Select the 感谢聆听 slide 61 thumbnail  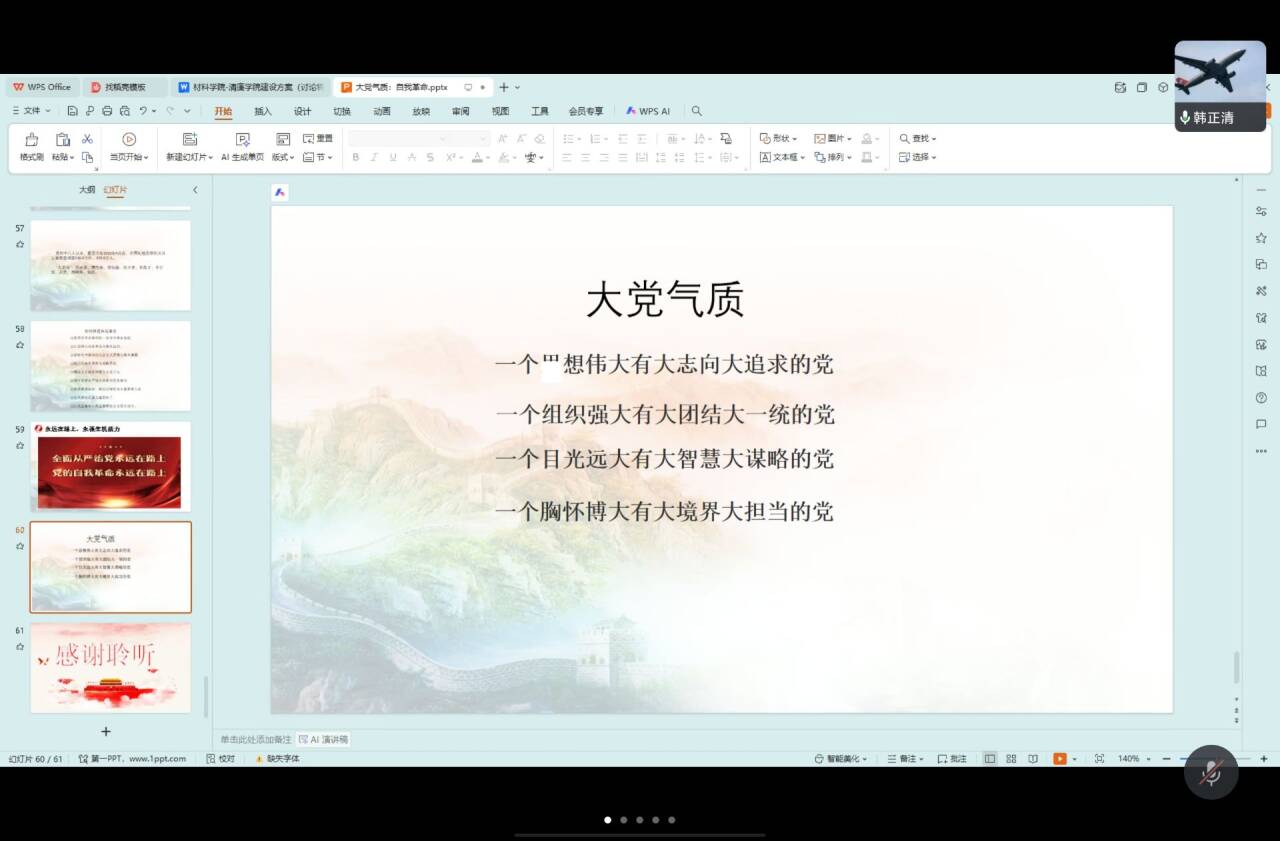110,667
